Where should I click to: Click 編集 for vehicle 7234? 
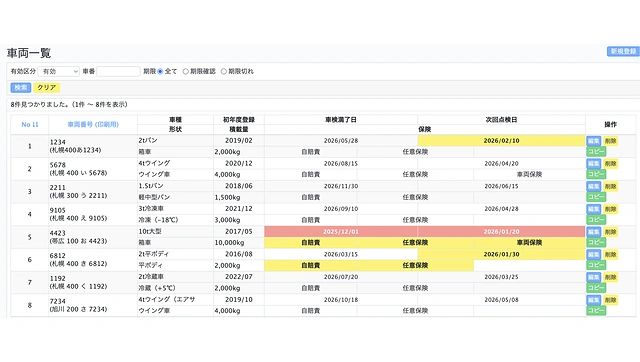[593, 300]
